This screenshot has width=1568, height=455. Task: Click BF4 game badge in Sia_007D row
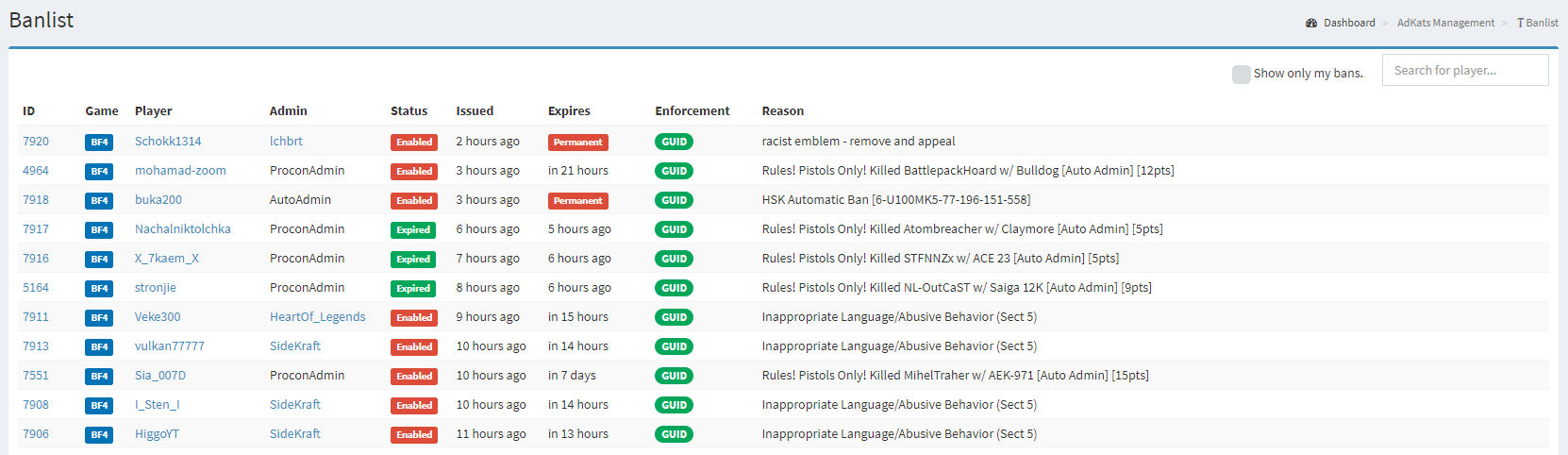click(99, 377)
